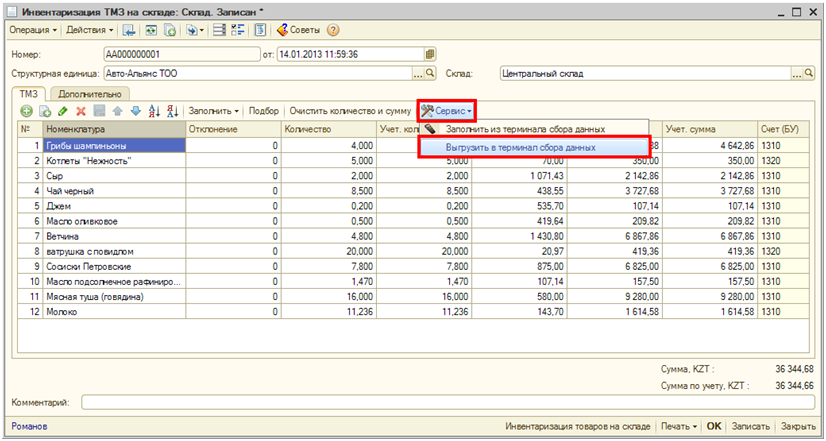826x441 pixels.
Task: Click the red Delete row icon
Action: click(81, 111)
